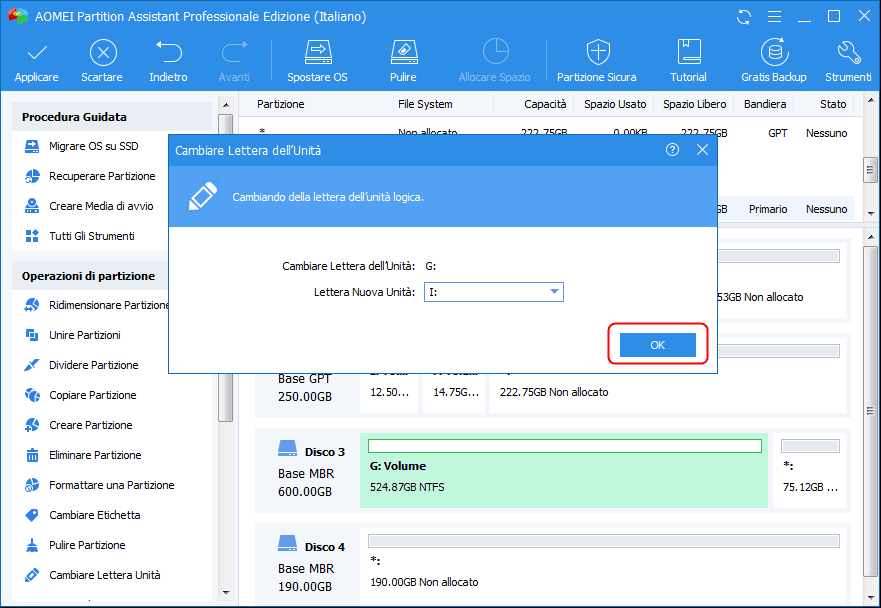Confirm the drive letter with OK button
The image size is (881, 608).
click(657, 344)
